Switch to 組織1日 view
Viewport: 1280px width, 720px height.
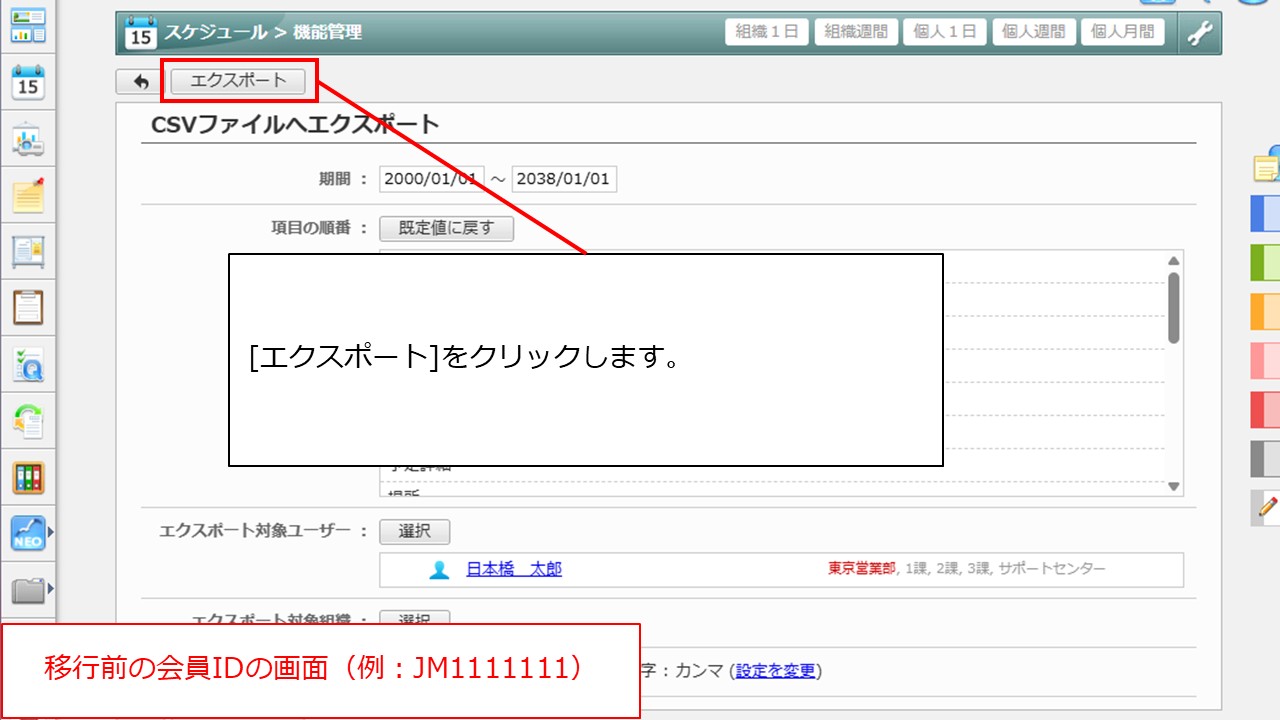(766, 32)
